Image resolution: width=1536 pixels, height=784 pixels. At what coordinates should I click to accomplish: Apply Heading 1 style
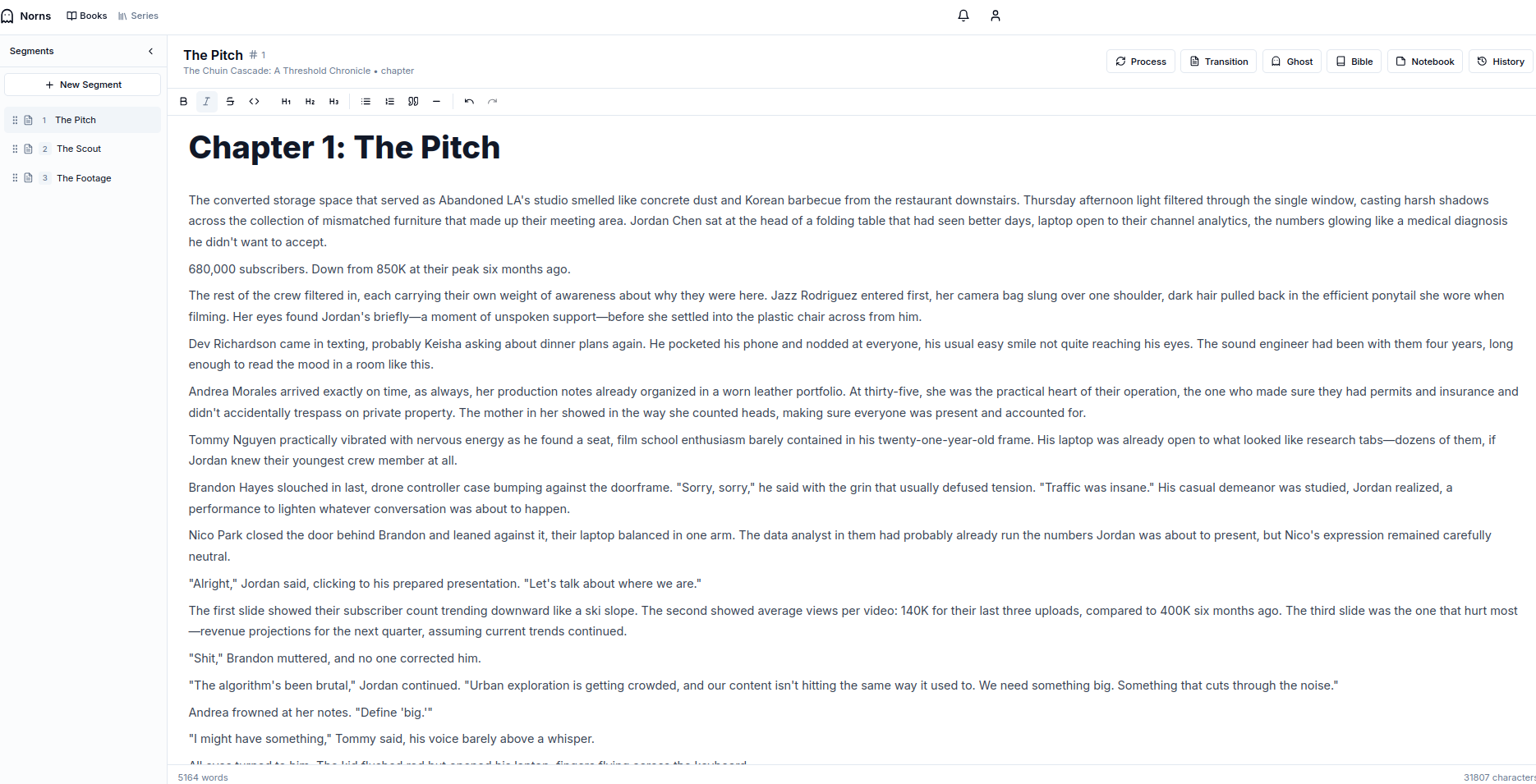(x=286, y=102)
